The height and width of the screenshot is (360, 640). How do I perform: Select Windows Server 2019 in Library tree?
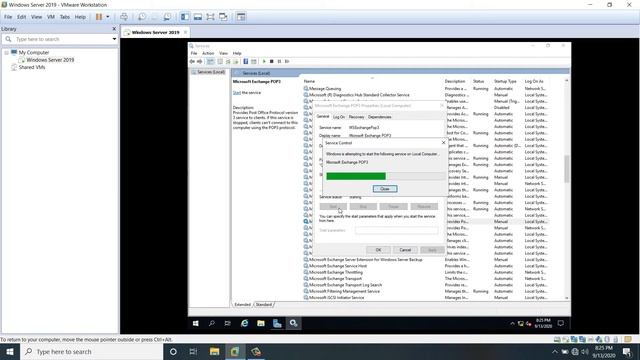(x=50, y=60)
